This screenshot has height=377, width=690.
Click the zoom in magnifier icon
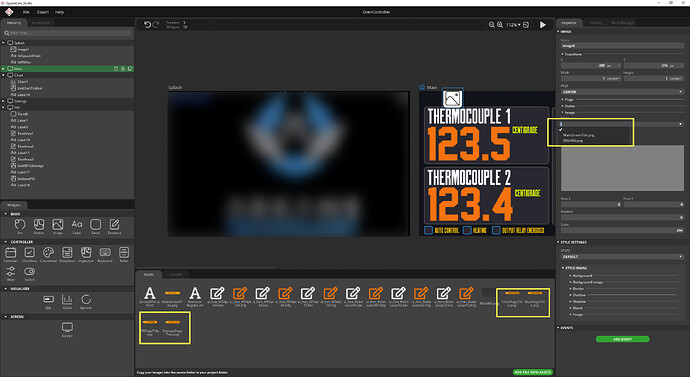click(500, 25)
